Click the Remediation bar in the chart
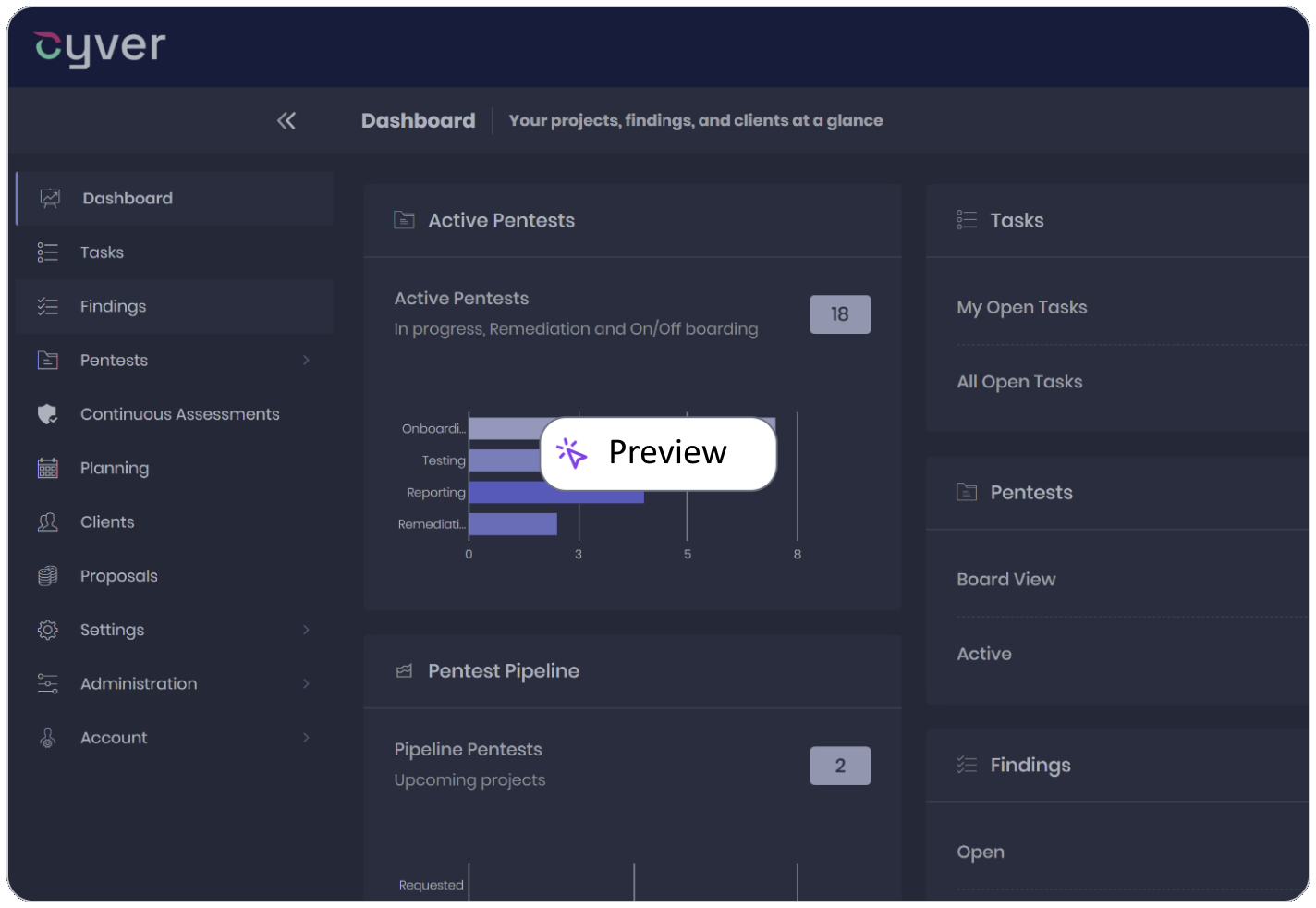The width and height of the screenshot is (1316, 908). pos(513,524)
